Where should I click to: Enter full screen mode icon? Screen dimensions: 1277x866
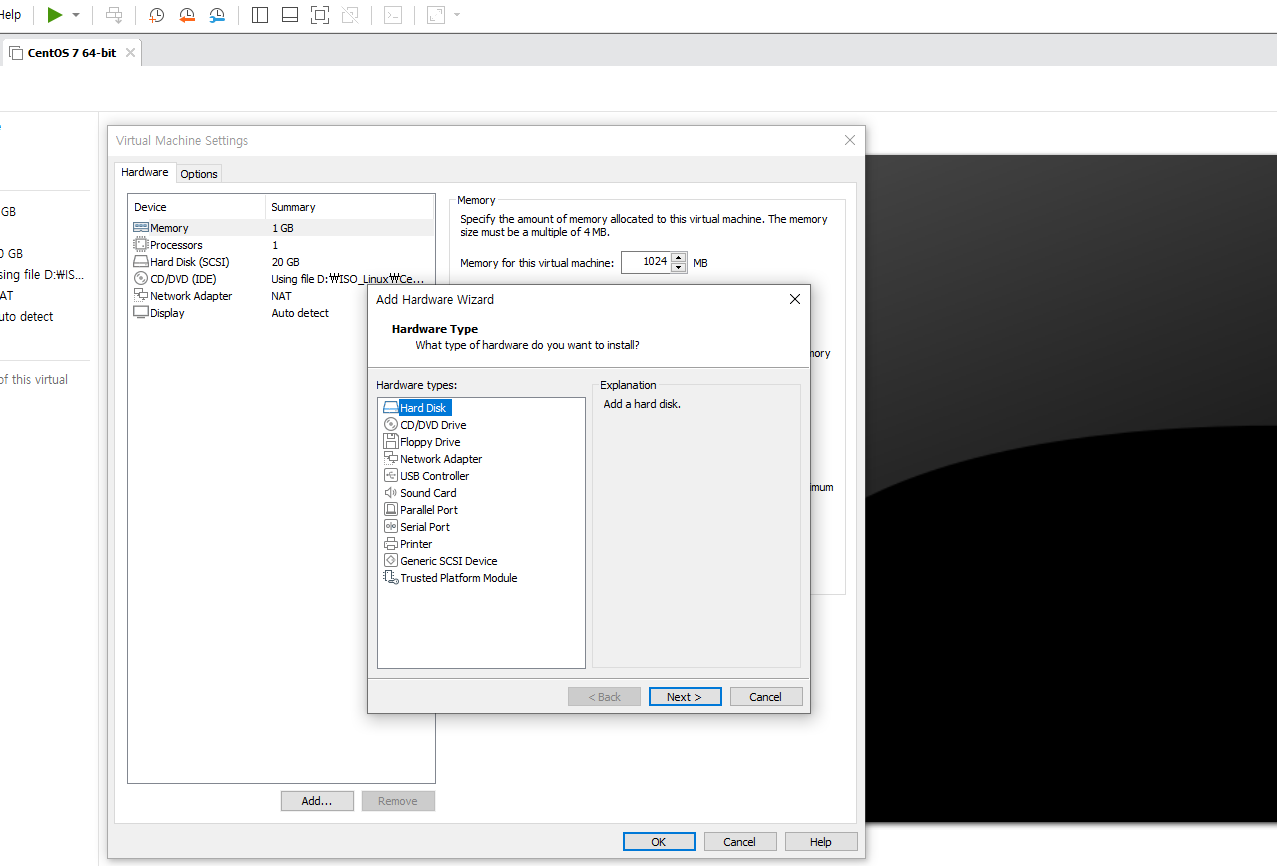(320, 15)
